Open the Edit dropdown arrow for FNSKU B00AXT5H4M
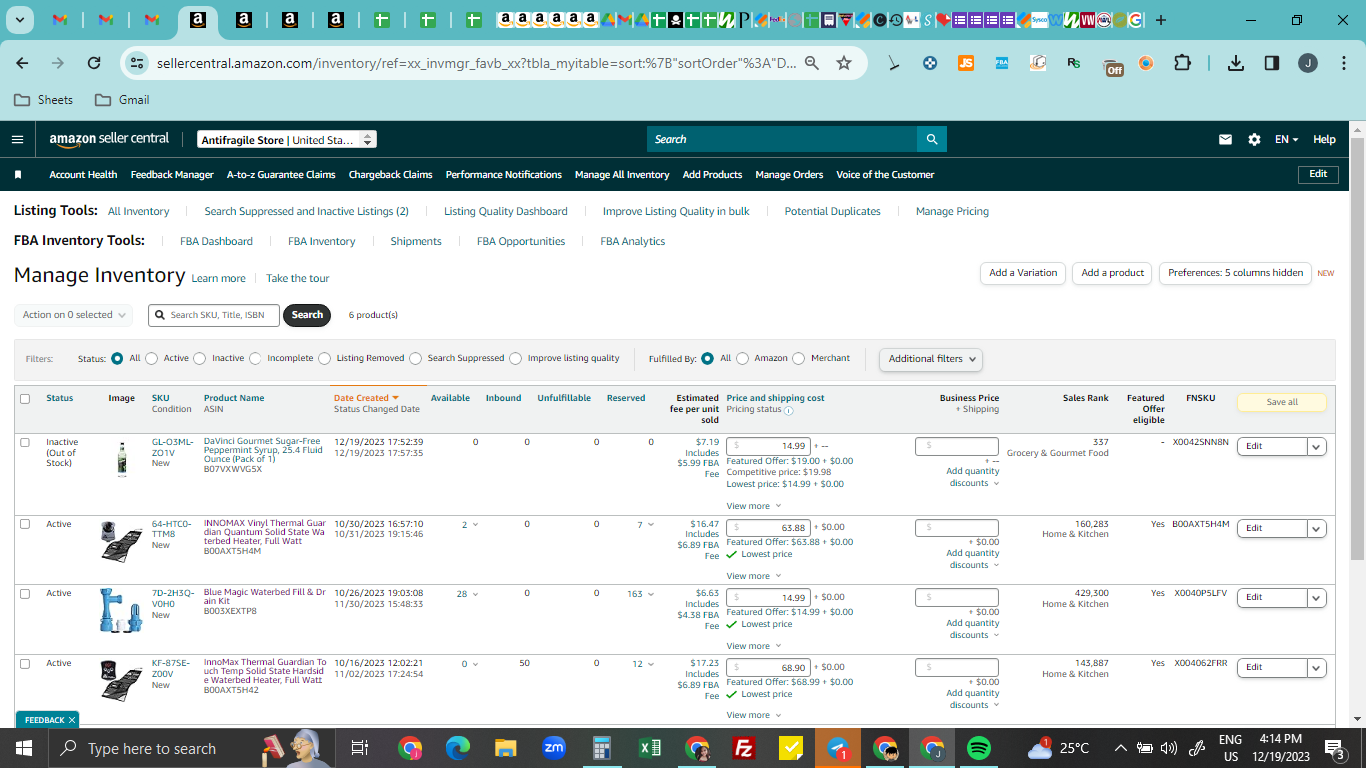 pos(1316,529)
